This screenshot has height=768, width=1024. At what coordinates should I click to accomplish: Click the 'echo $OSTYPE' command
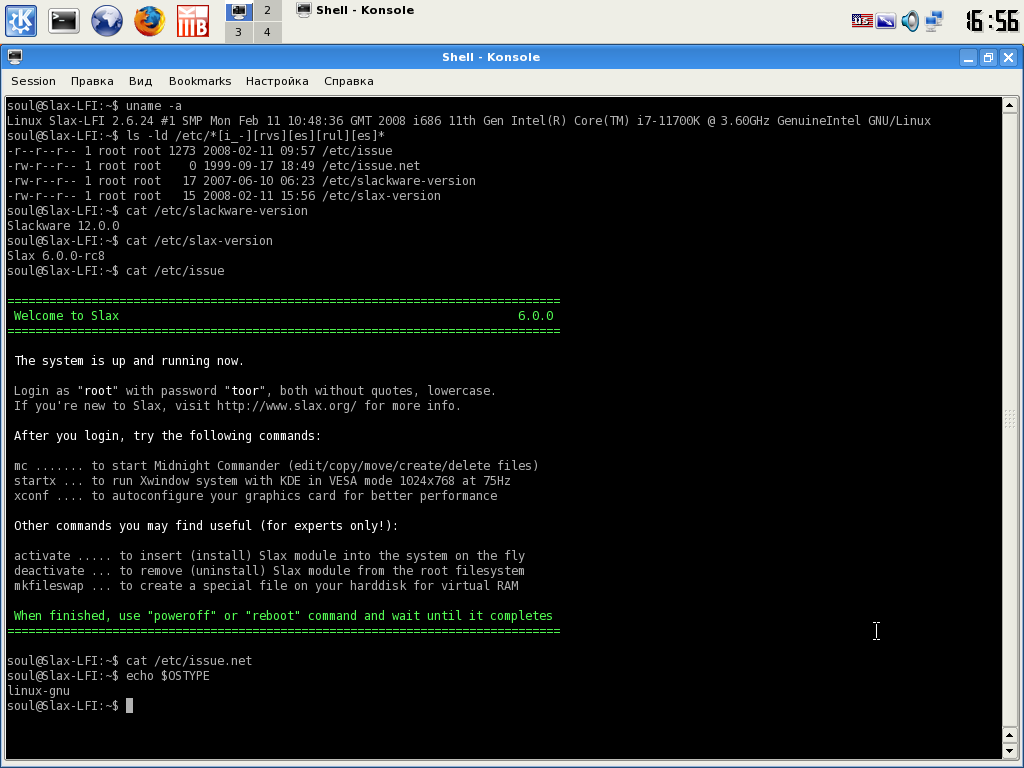(x=168, y=675)
